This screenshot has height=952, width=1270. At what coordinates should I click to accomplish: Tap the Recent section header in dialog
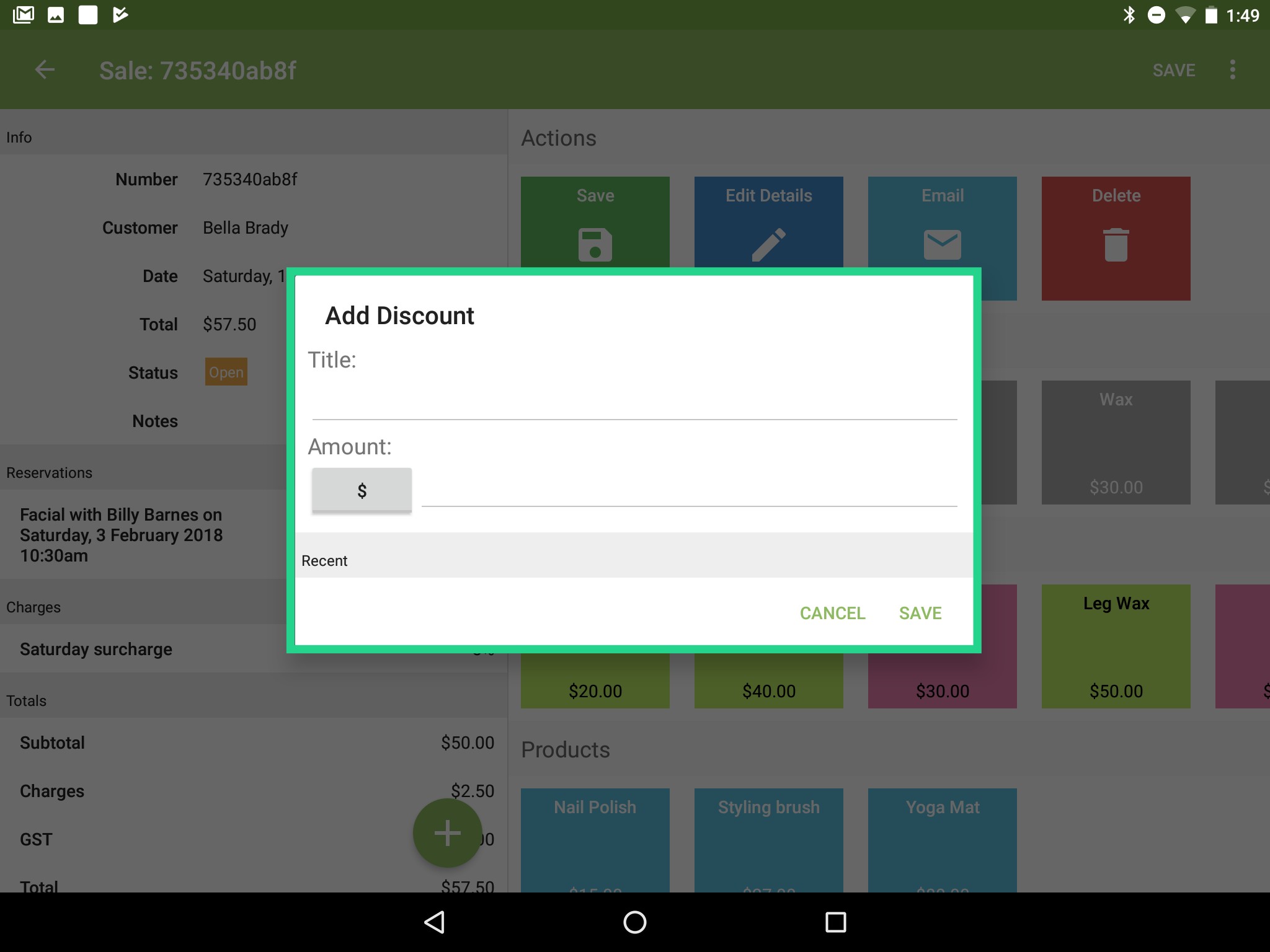(634, 555)
